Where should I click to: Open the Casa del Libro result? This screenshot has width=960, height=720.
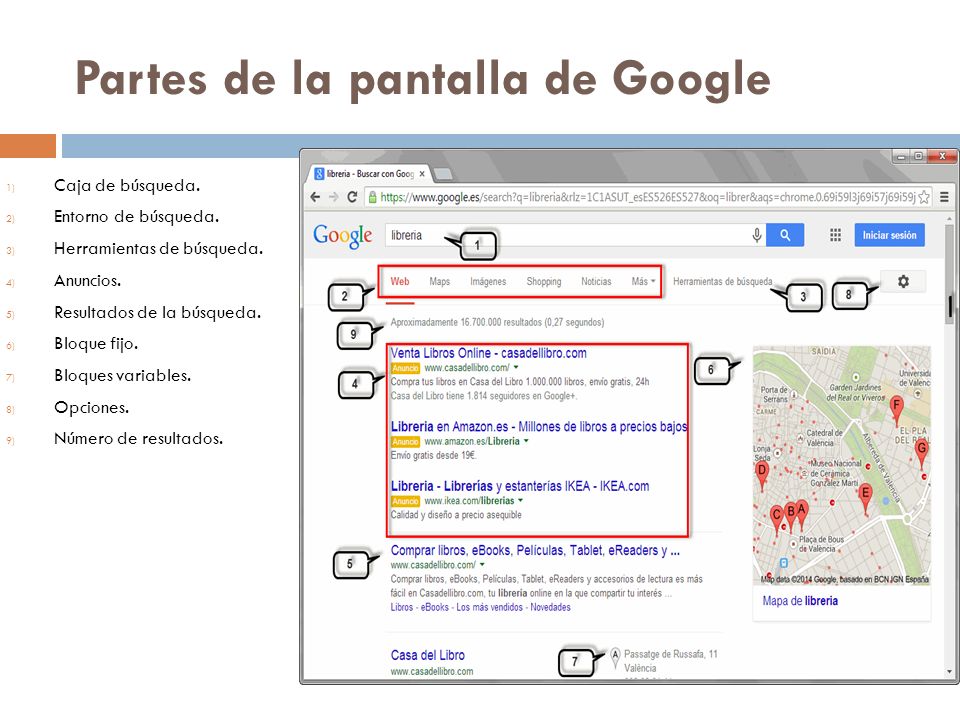click(x=427, y=655)
